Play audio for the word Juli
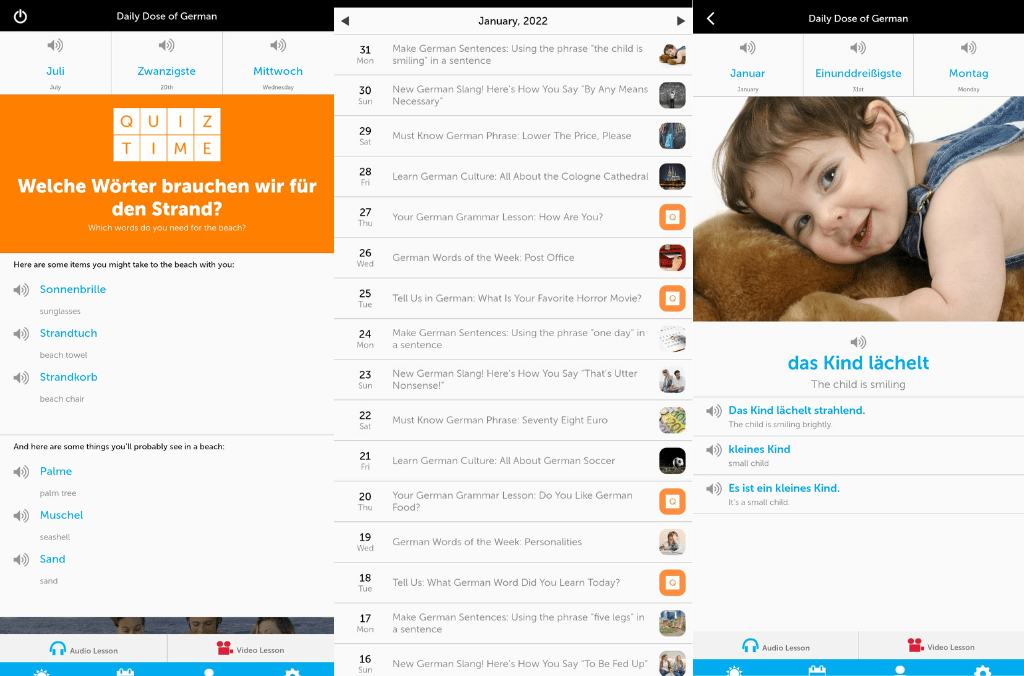1024x676 pixels. (x=55, y=46)
